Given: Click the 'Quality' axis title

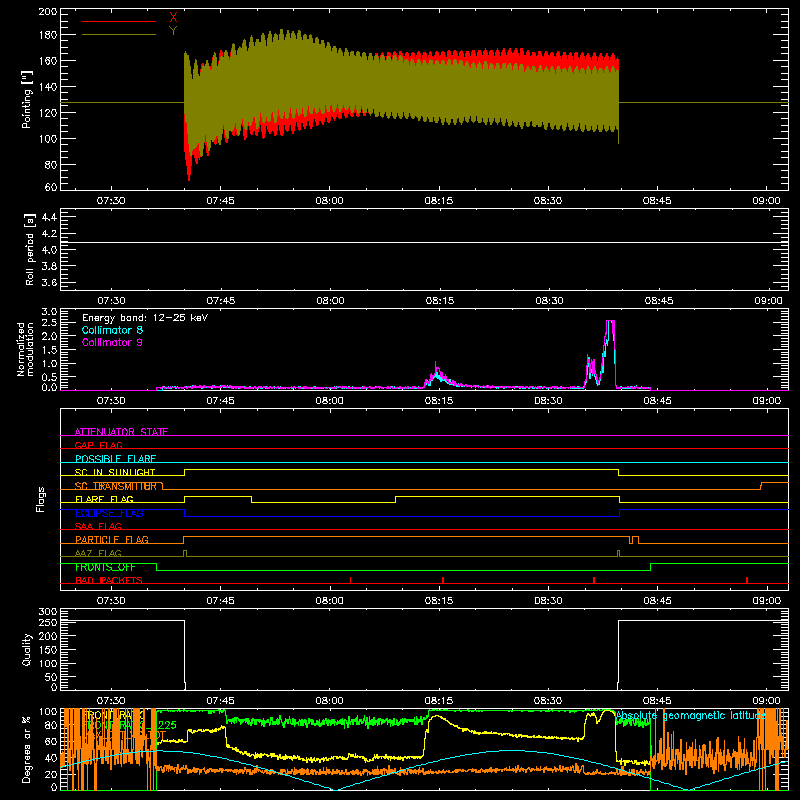Looking at the screenshot, I should pos(27,649).
